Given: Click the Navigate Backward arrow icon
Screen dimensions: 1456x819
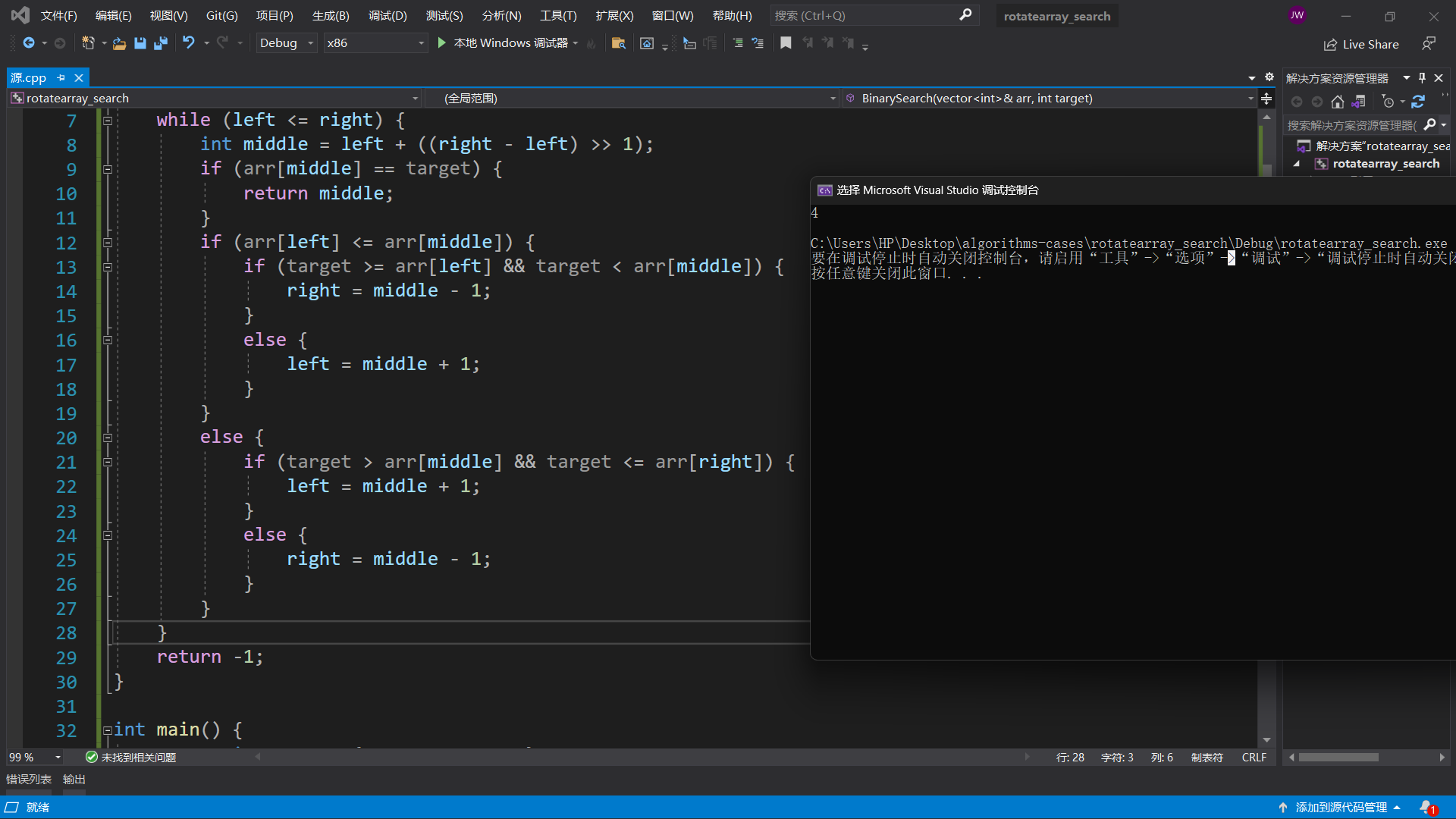Looking at the screenshot, I should pyautogui.click(x=29, y=43).
